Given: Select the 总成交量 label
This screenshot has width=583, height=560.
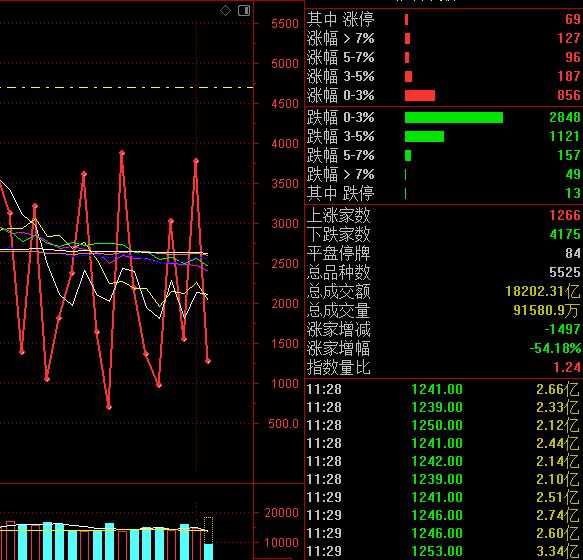Looking at the screenshot, I should pos(338,310).
